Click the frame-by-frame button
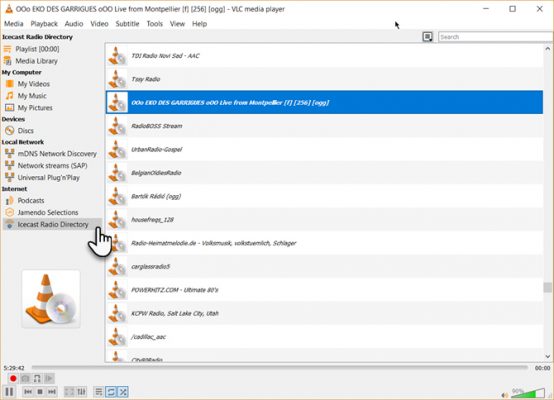Viewport: 554px width, 400px height. pos(49,378)
